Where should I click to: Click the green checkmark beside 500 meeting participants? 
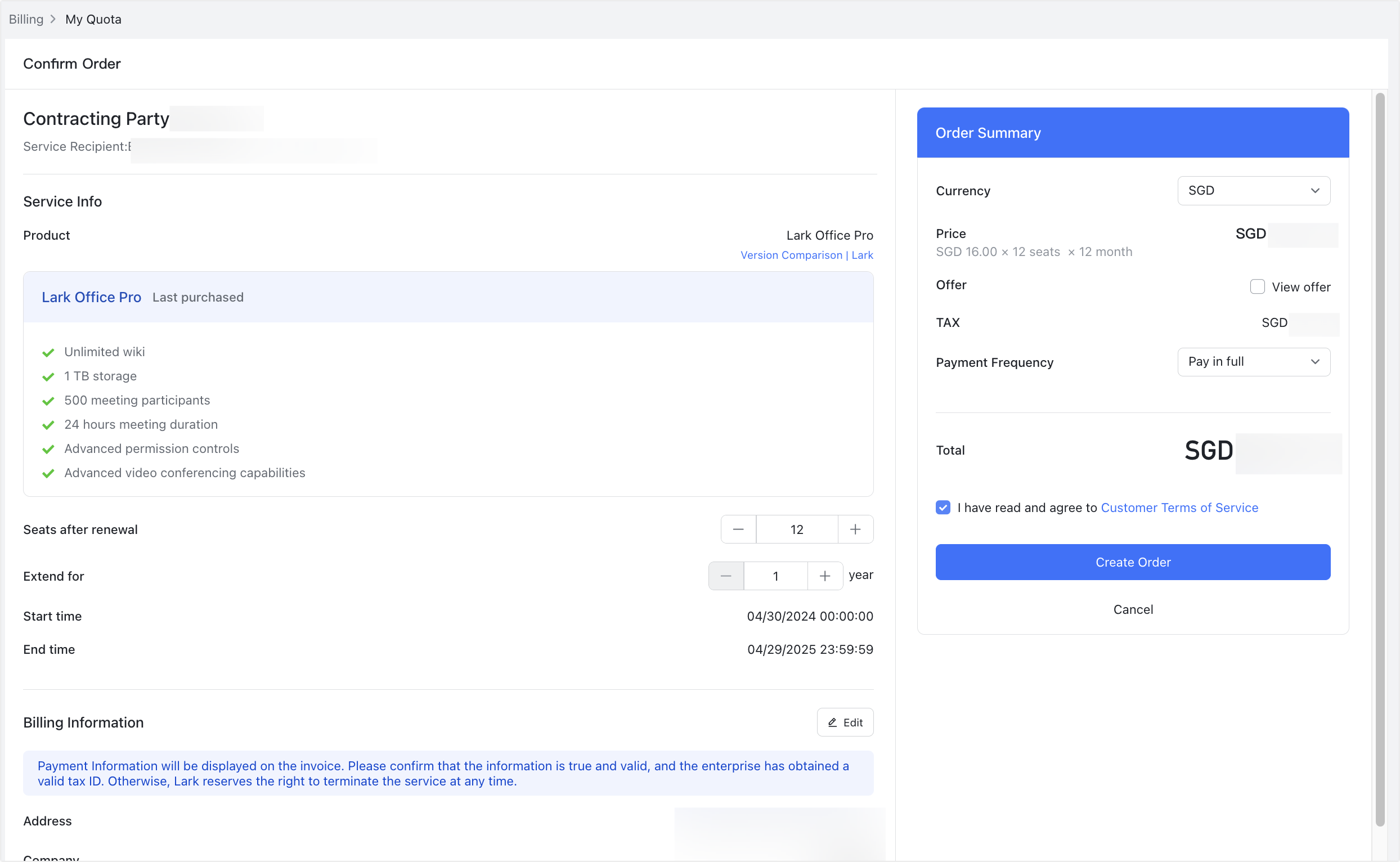click(x=48, y=401)
